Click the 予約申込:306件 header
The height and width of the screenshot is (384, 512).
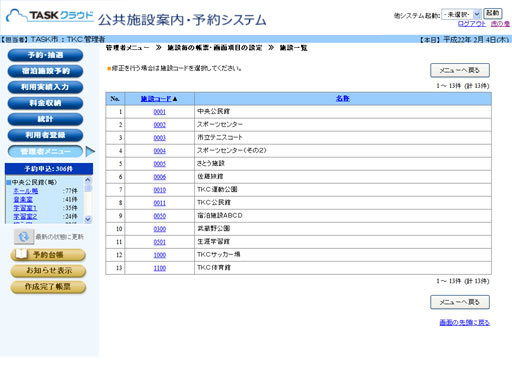tap(49, 169)
